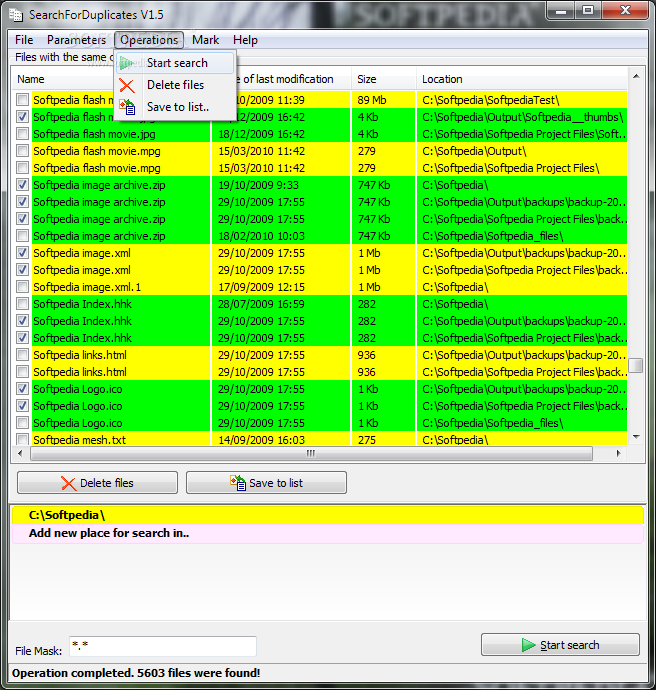Click the Save to list menu icon
This screenshot has height=690, width=656.
pyautogui.click(x=127, y=107)
